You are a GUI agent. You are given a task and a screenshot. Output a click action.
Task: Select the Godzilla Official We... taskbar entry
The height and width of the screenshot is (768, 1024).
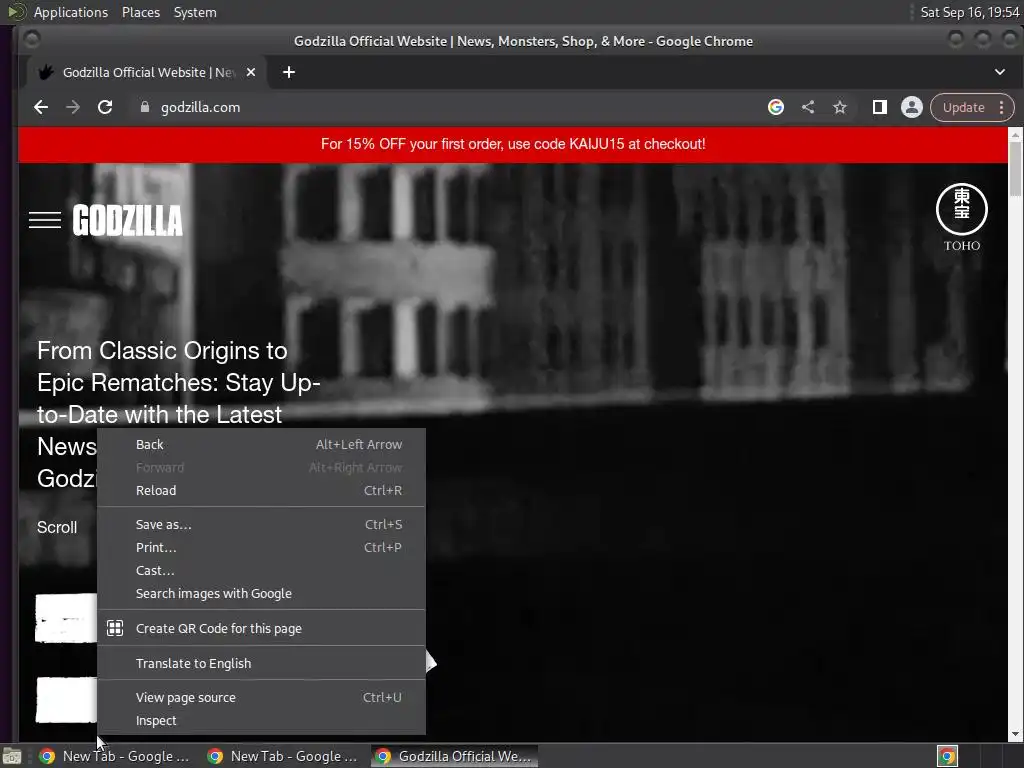pos(455,756)
